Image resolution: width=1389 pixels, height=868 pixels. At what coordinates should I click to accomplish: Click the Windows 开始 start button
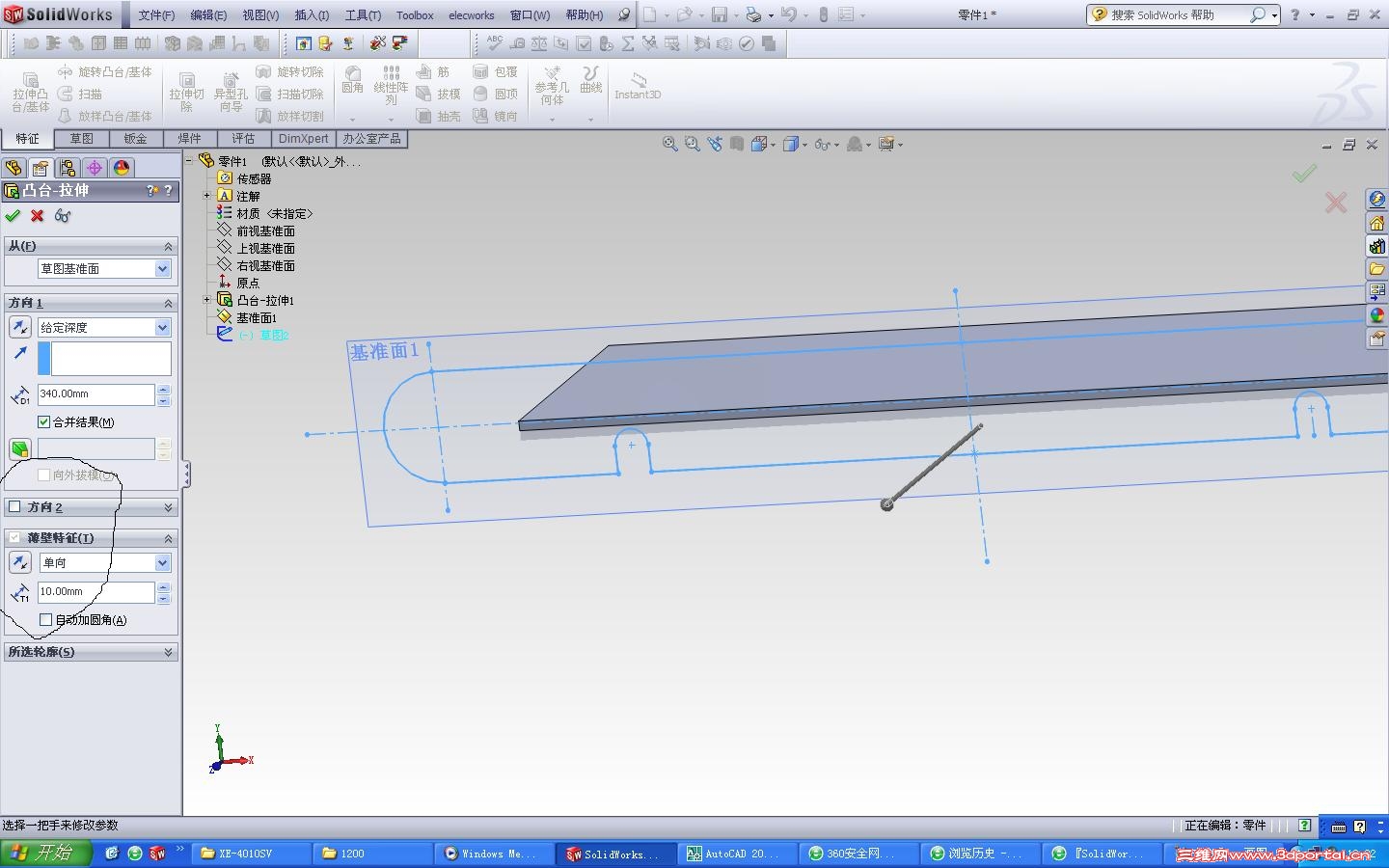point(45,854)
